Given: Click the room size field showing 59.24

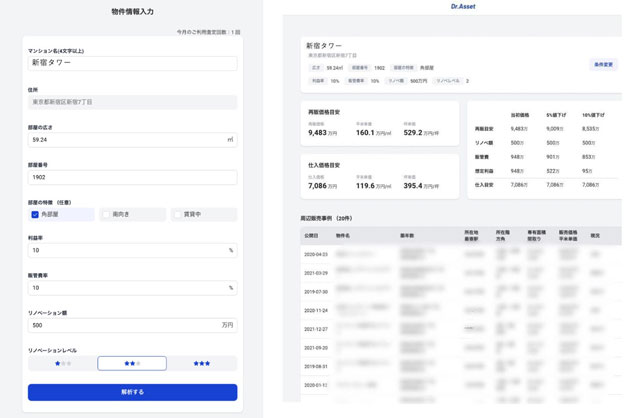Looking at the screenshot, I should [x=132, y=140].
